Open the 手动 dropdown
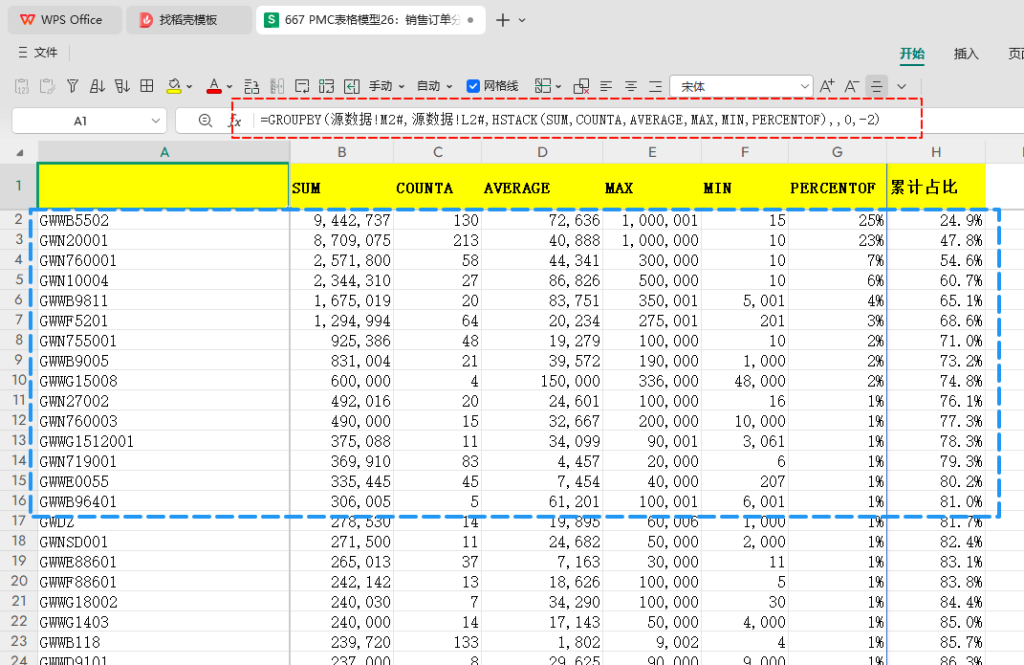 387,86
